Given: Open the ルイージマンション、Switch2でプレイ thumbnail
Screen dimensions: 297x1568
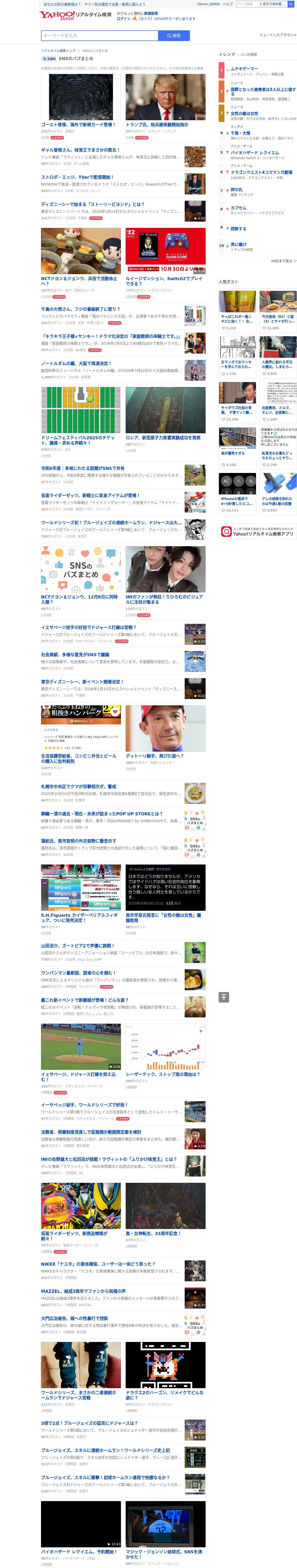Looking at the screenshot, I should 166,251.
